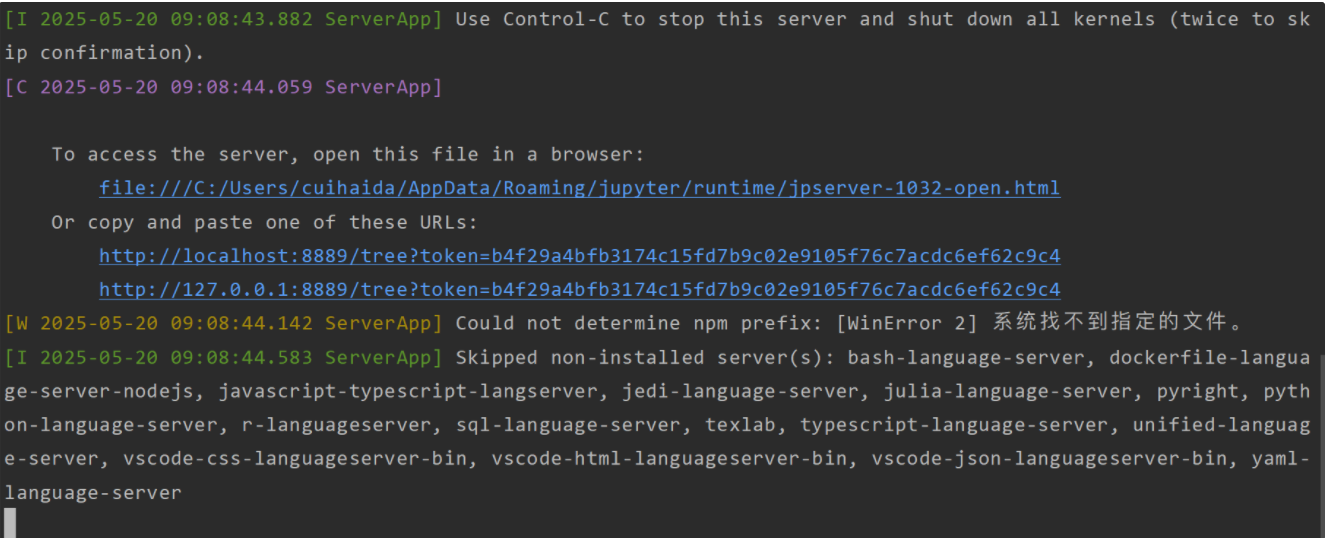
Task: Click the '[C 2025-05-20 09:08:44.059 ServerApp]' tag
Action: coord(223,87)
